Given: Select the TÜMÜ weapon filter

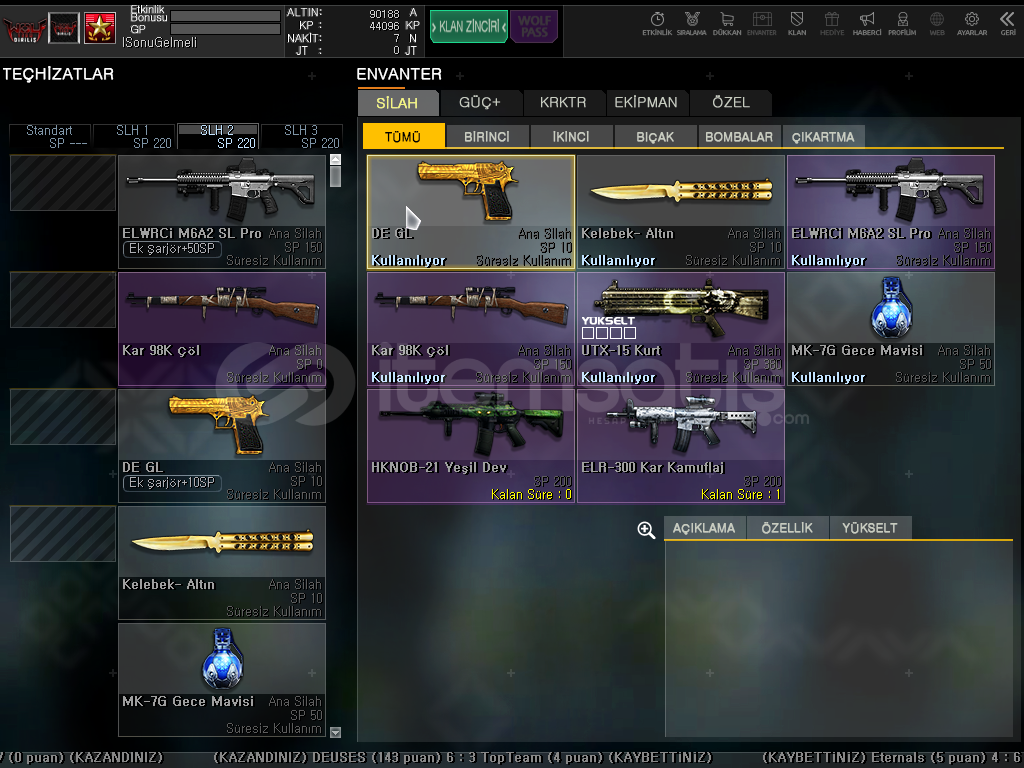Looking at the screenshot, I should coord(403,136).
